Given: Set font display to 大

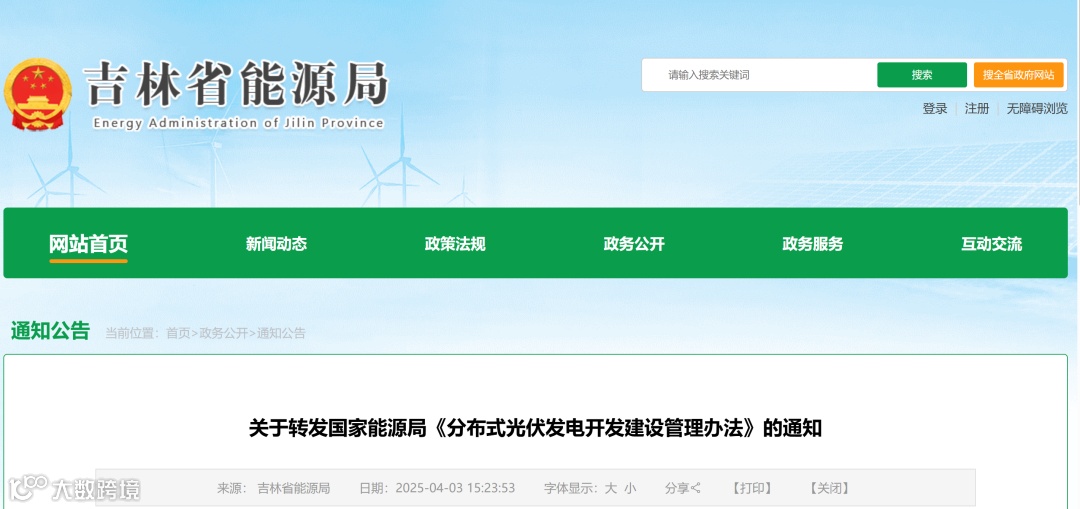Looking at the screenshot, I should tap(610, 488).
